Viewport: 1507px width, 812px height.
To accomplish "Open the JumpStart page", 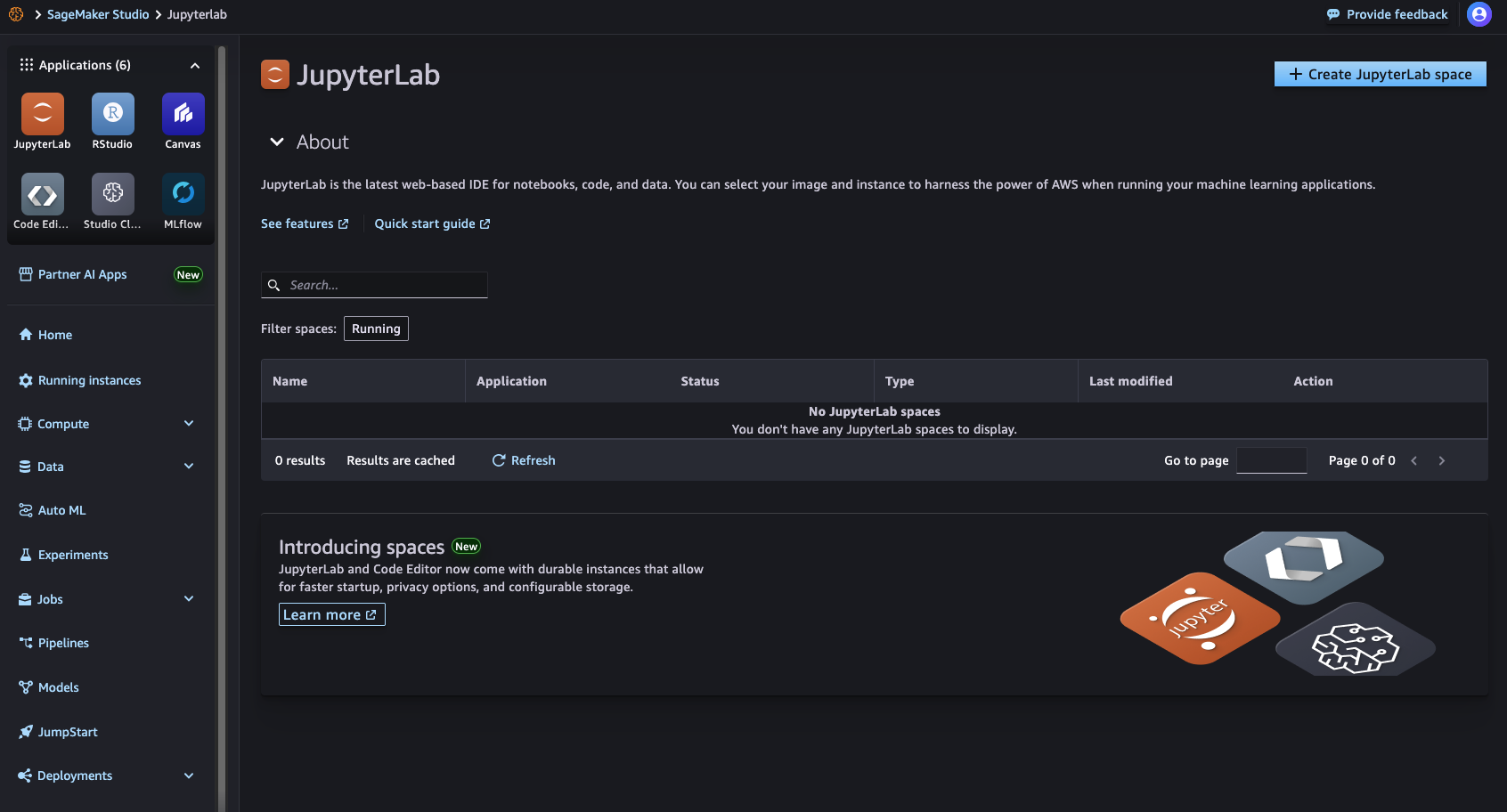I will [x=68, y=732].
